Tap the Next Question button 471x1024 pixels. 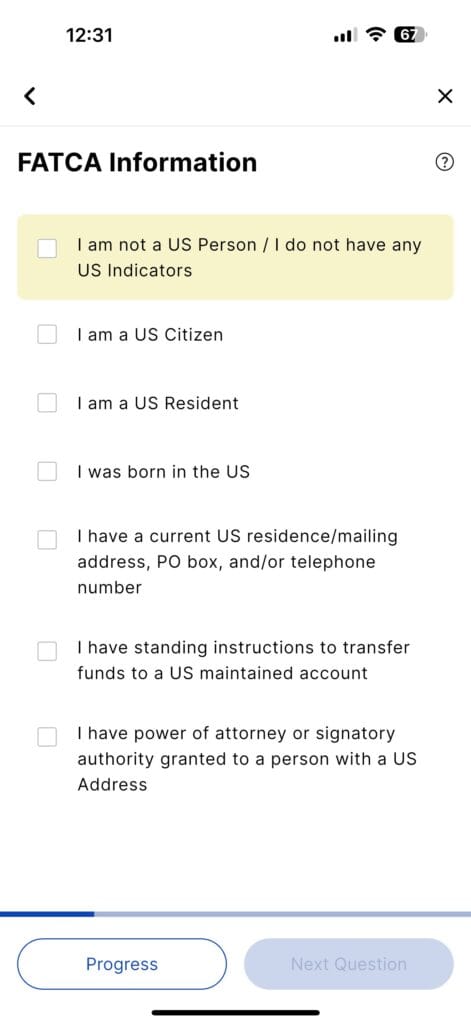pyautogui.click(x=349, y=964)
